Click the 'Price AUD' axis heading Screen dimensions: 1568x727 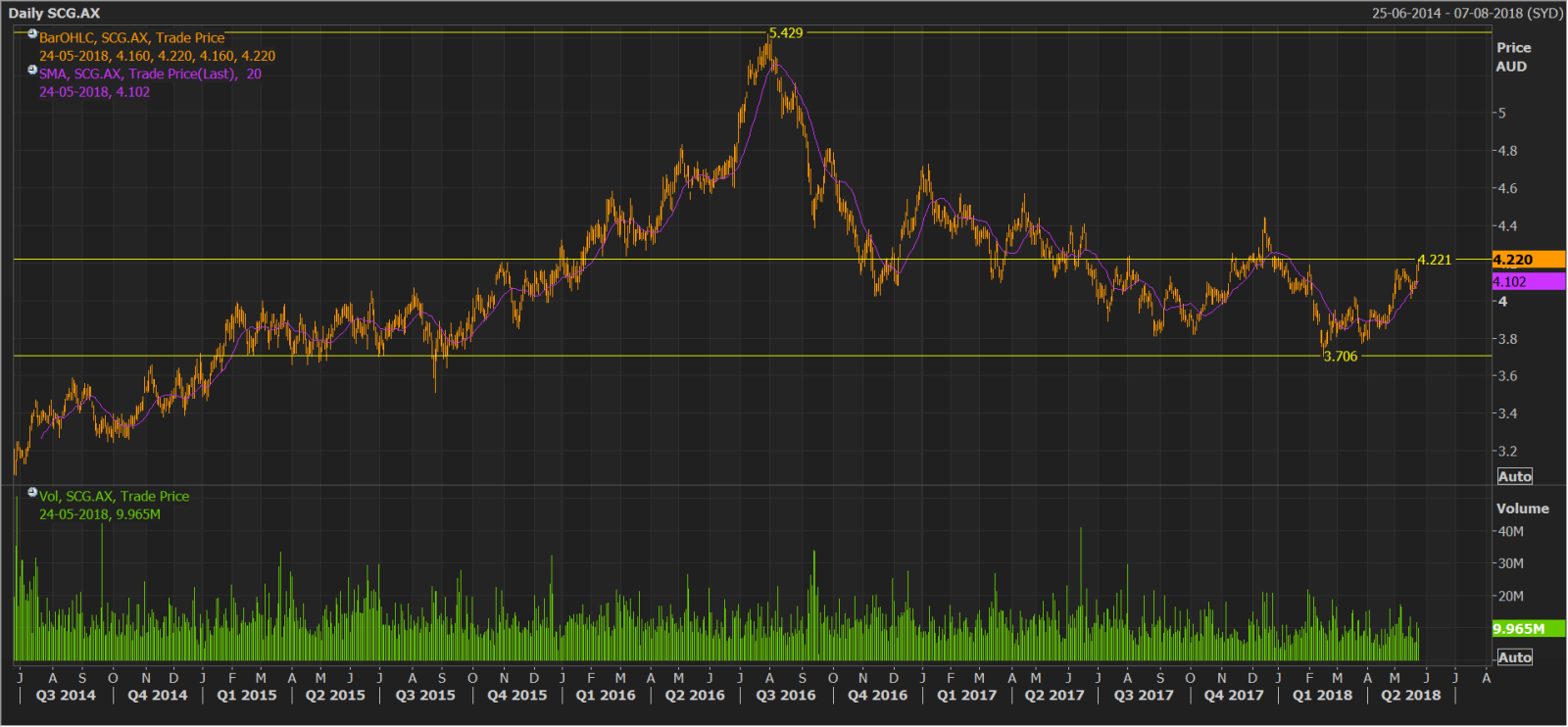point(1513,57)
